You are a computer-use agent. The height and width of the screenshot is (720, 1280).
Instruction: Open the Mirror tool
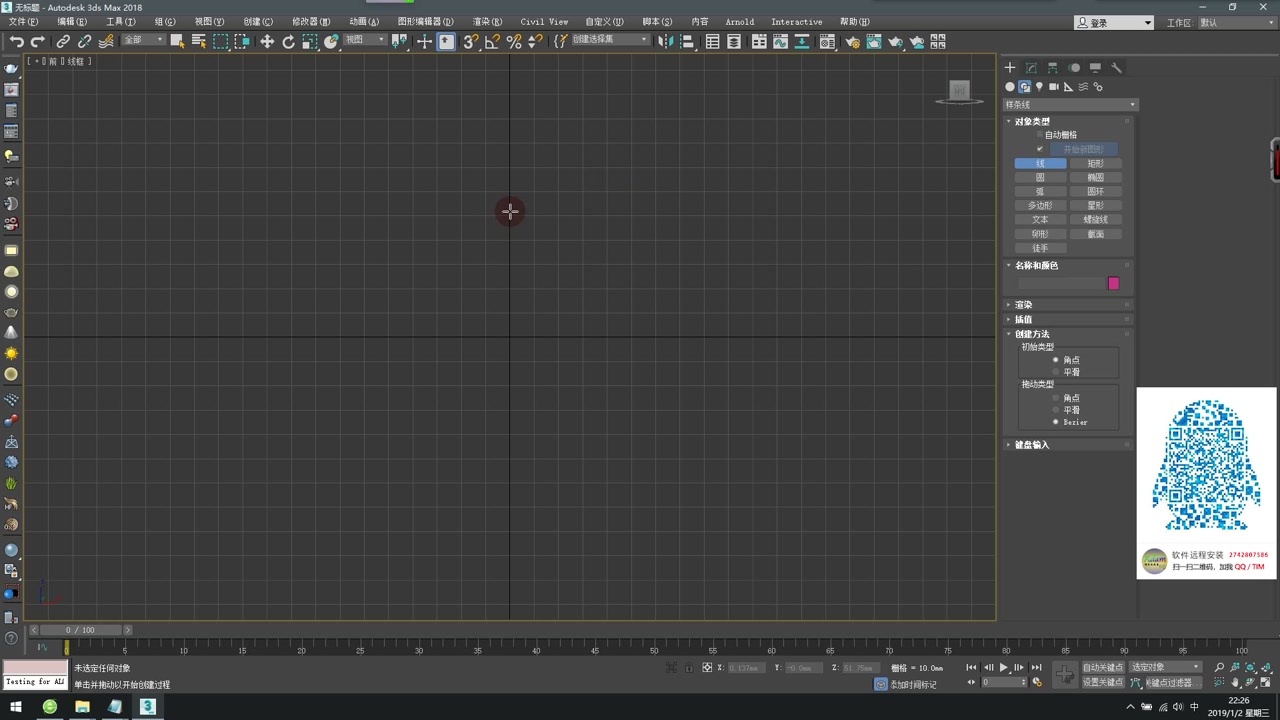665,41
